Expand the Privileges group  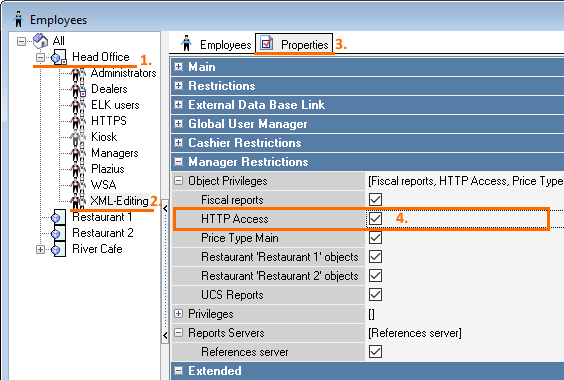[x=178, y=314]
